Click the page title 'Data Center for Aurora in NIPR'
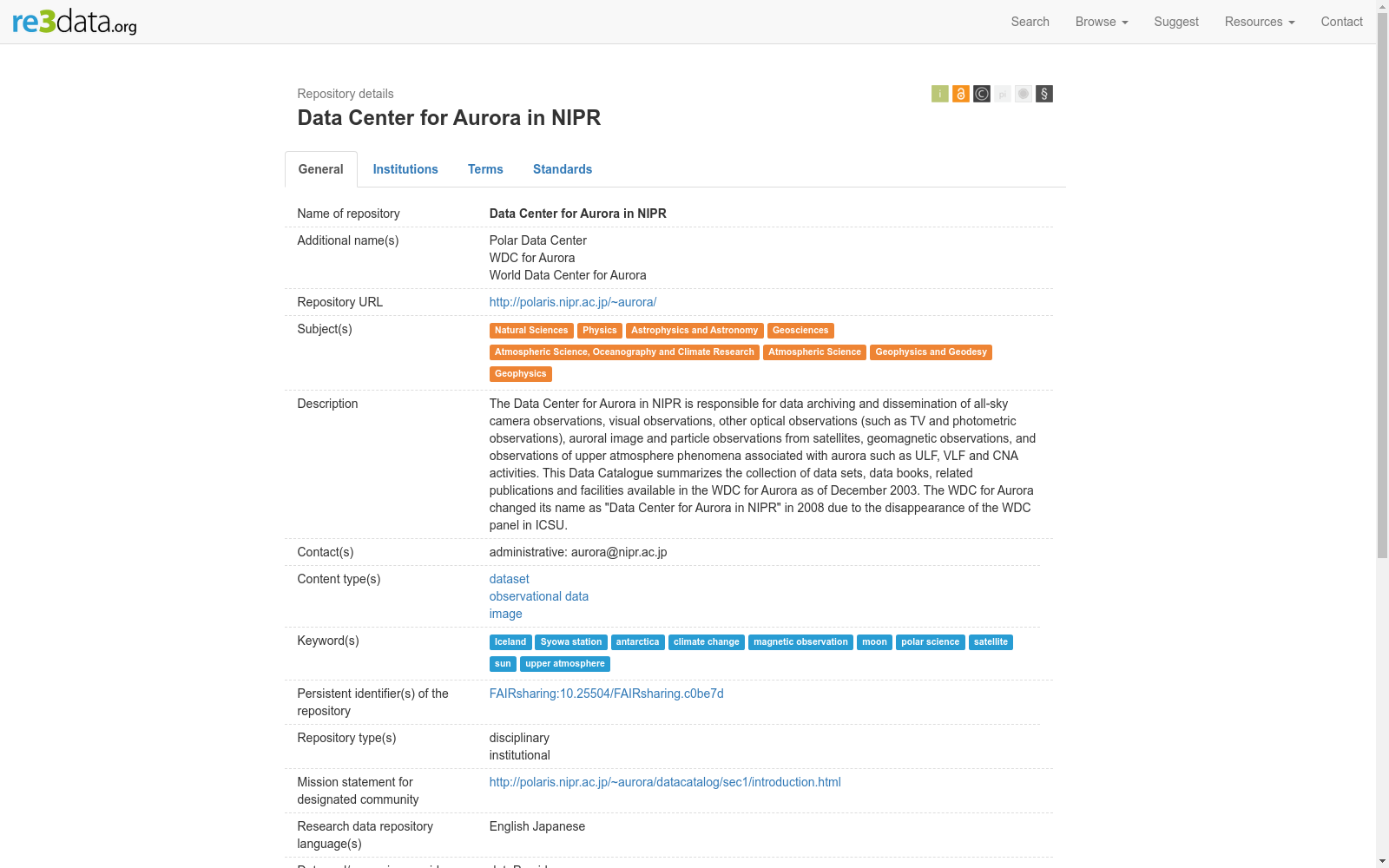Viewport: 1389px width, 868px height. (x=449, y=118)
